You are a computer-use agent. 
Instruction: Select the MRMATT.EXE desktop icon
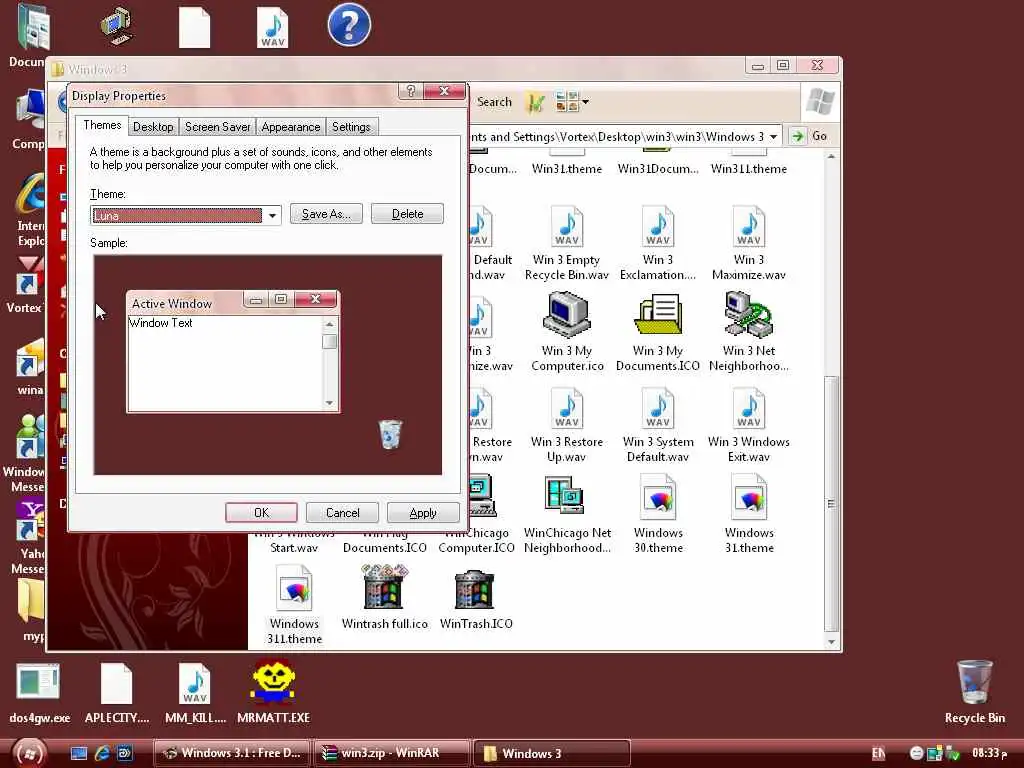click(x=274, y=694)
